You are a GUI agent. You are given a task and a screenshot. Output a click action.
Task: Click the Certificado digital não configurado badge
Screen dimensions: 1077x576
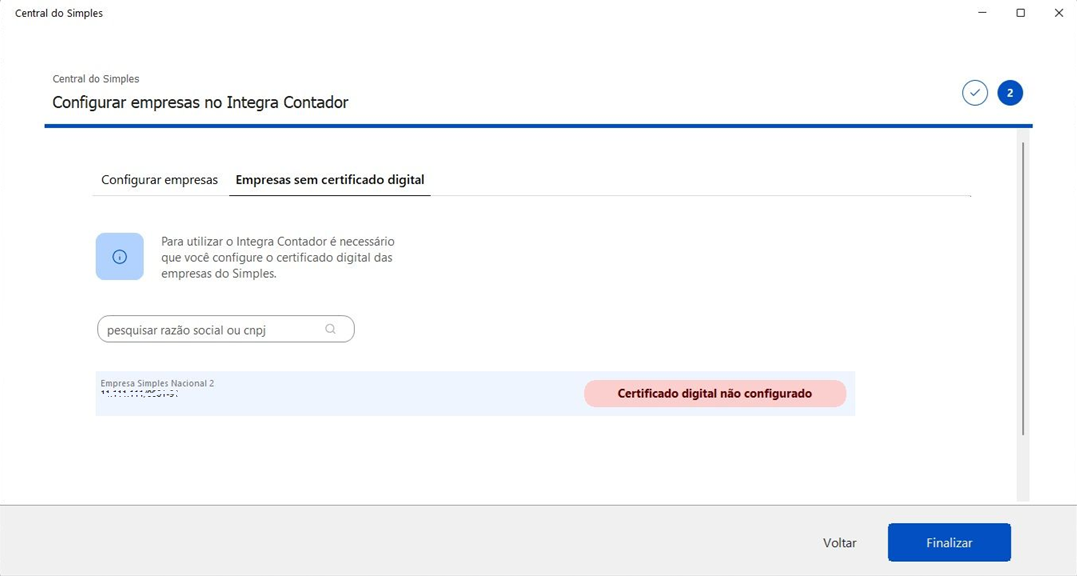[715, 393]
